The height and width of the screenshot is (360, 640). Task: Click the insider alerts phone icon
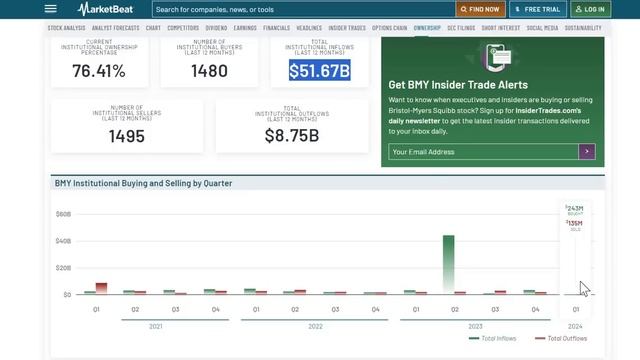pos(497,57)
